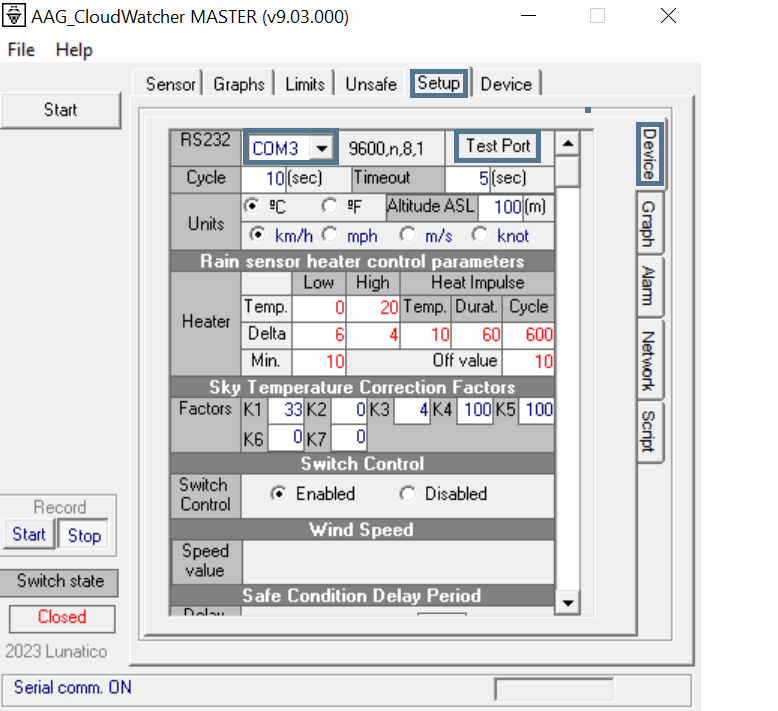The image size is (778, 711).
Task: Select knot wind speed unit
Action: coord(480,234)
